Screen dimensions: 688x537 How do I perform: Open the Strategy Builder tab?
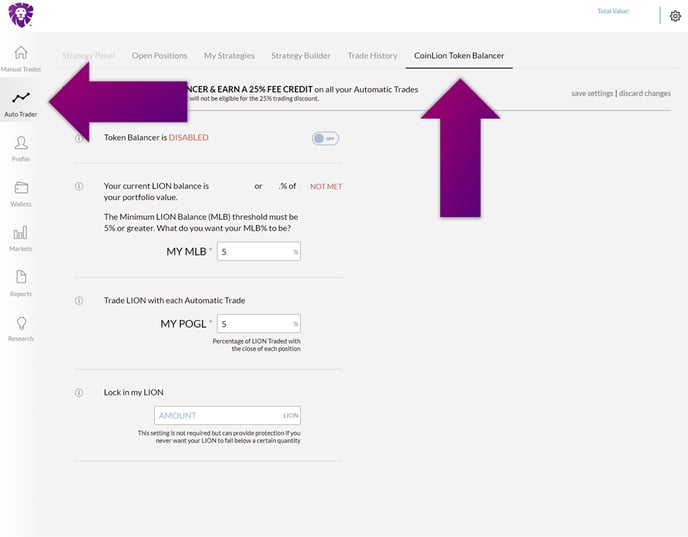click(x=301, y=56)
